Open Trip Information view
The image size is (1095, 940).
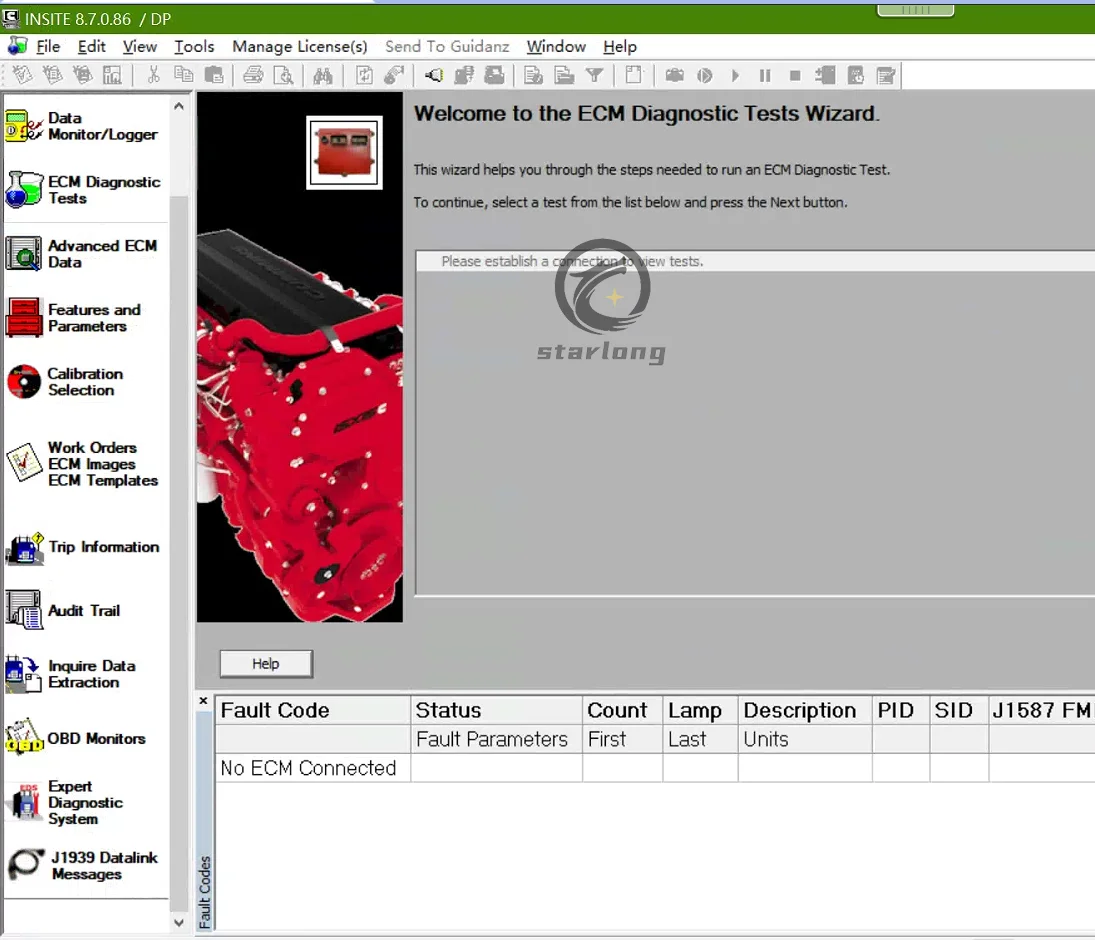(83, 548)
